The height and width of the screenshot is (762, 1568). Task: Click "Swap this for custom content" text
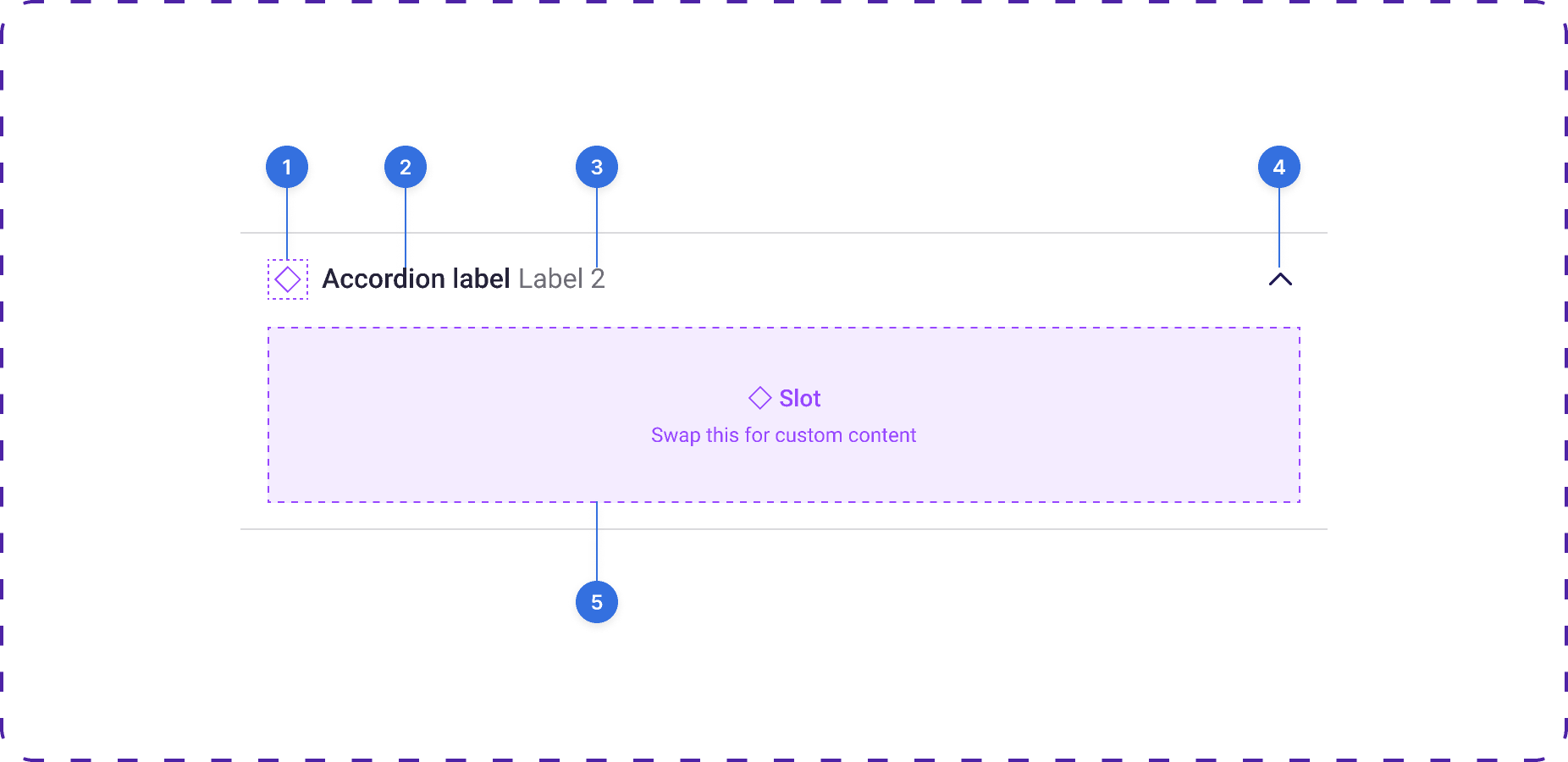click(x=783, y=435)
